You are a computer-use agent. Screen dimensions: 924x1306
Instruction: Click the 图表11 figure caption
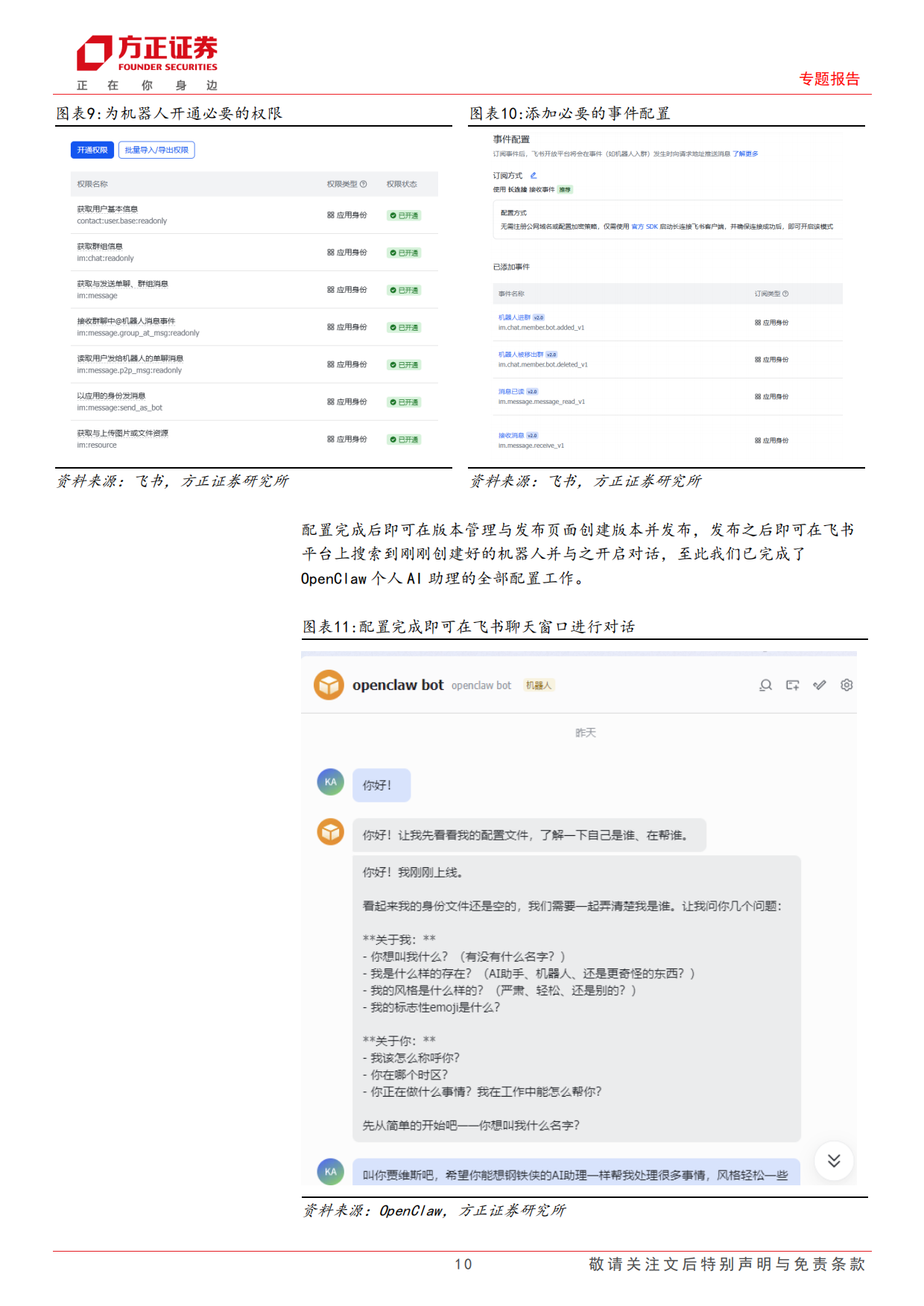469,627
